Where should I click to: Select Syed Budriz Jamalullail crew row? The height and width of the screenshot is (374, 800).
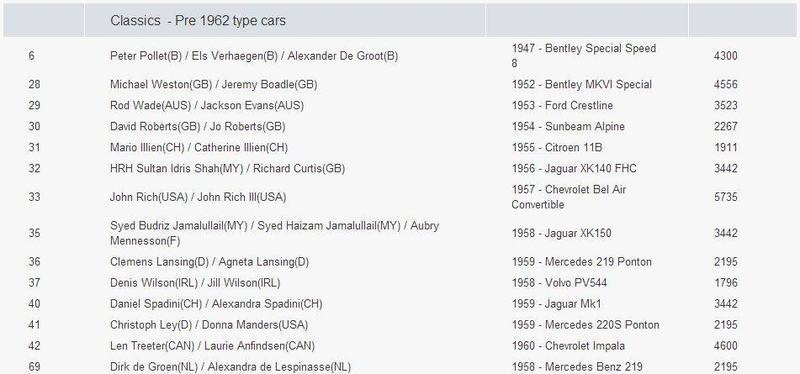[x=274, y=233]
